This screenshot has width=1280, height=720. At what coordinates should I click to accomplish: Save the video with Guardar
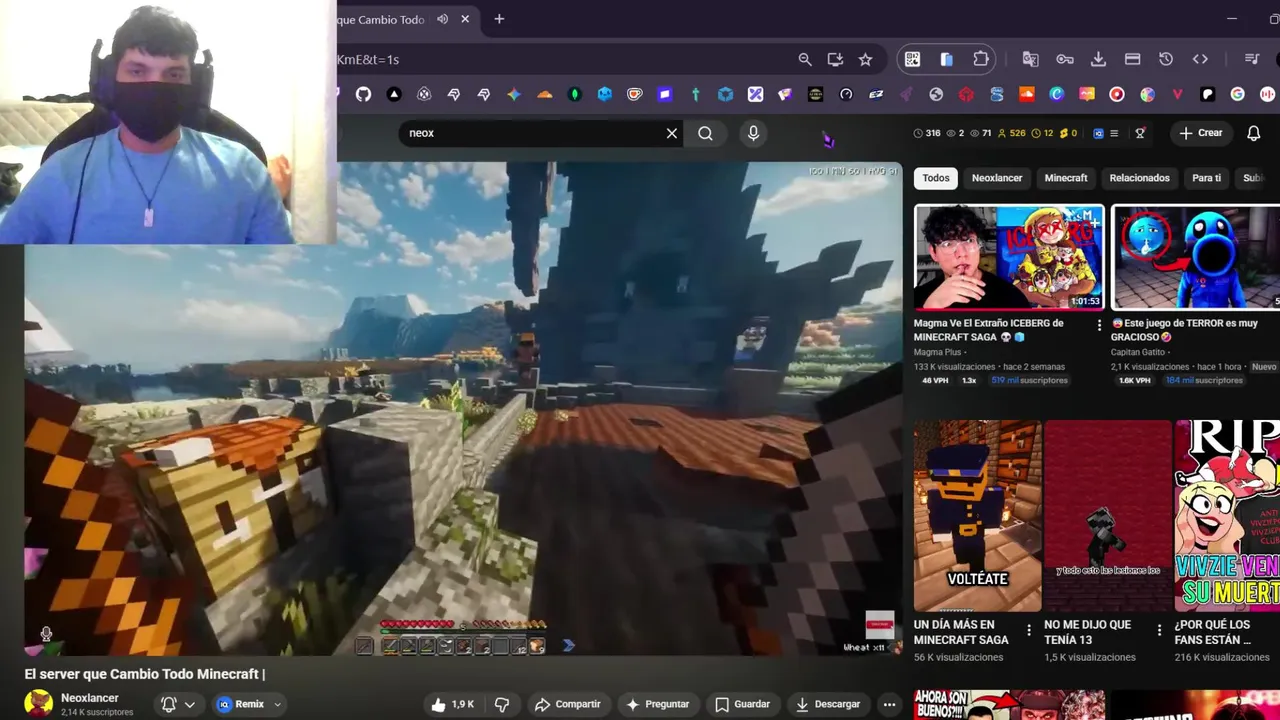click(742, 704)
